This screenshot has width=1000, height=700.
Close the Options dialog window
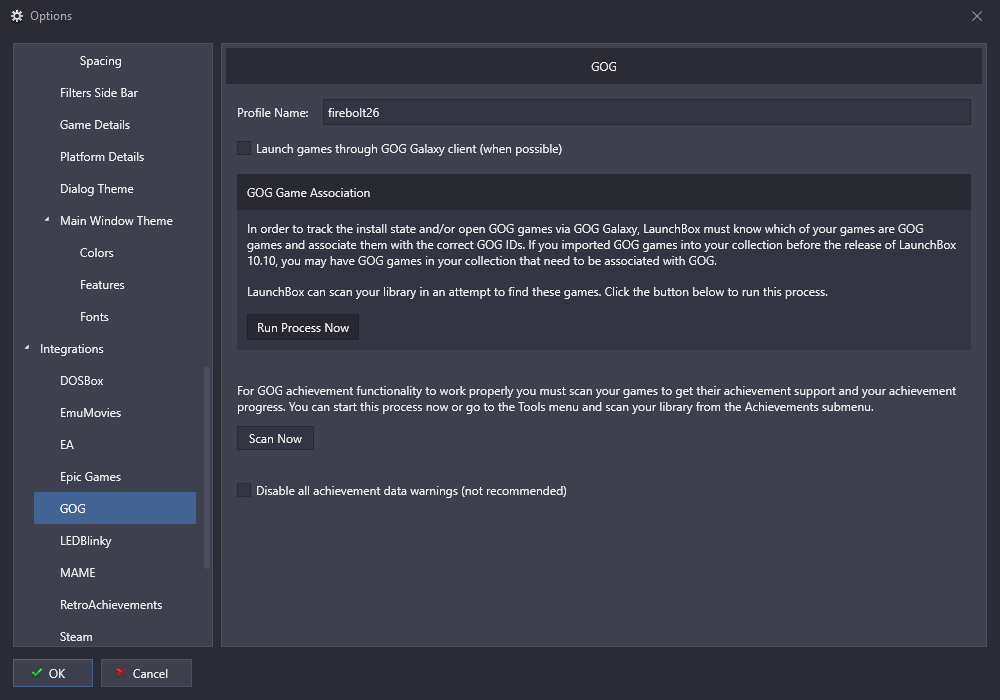pyautogui.click(x=976, y=16)
